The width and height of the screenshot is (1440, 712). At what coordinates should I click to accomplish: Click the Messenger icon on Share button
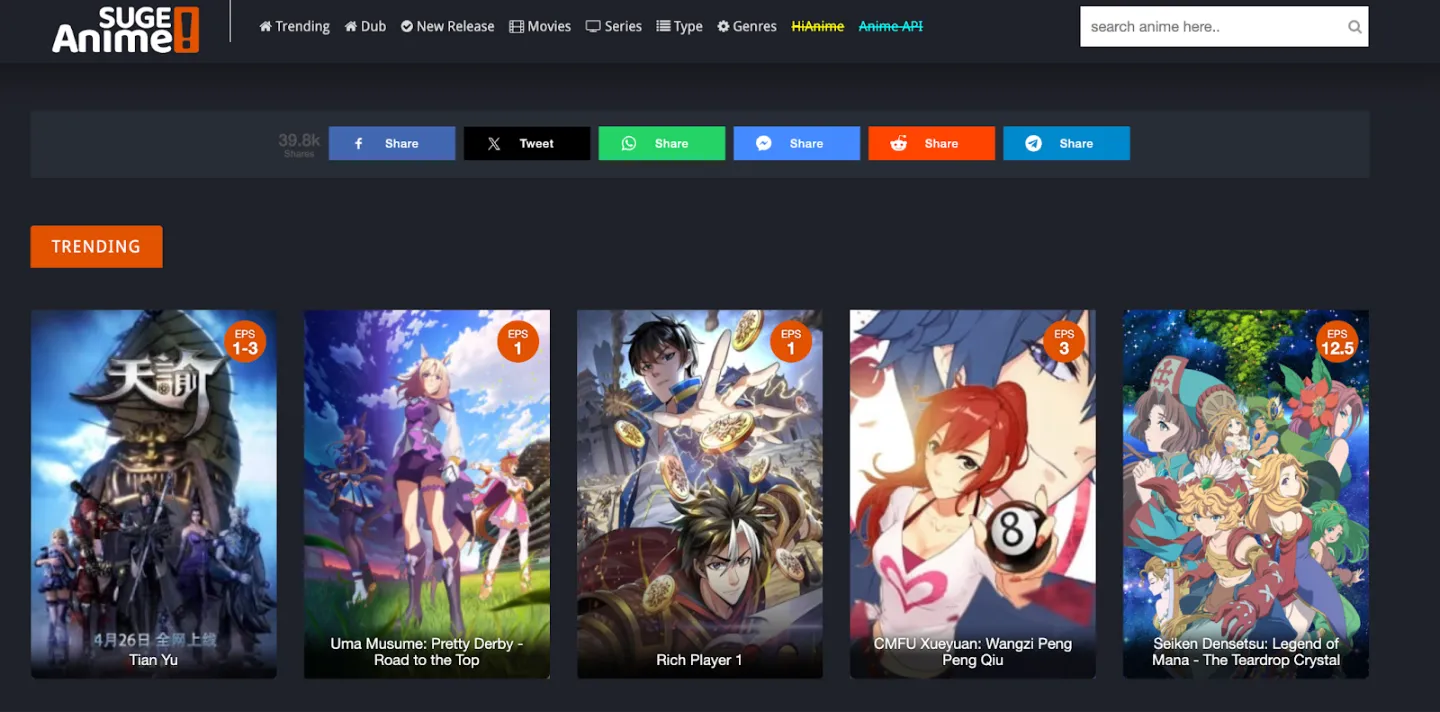[x=764, y=143]
